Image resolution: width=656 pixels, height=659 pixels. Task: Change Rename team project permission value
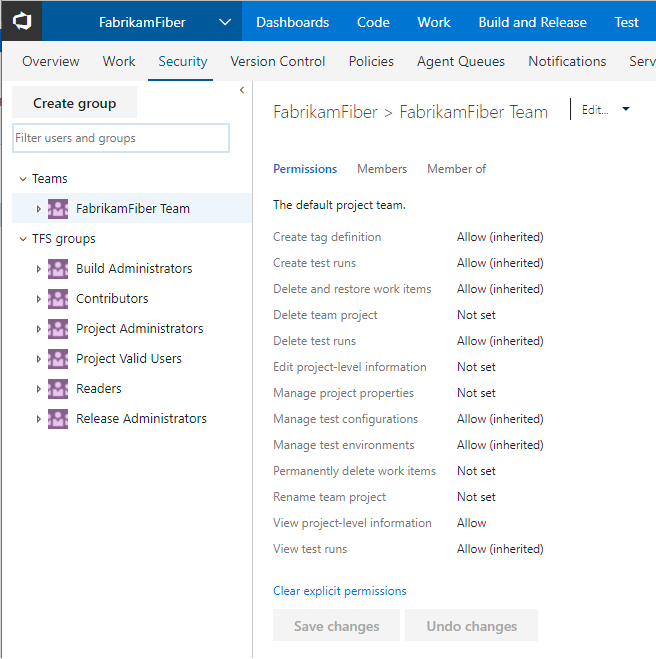coord(476,497)
